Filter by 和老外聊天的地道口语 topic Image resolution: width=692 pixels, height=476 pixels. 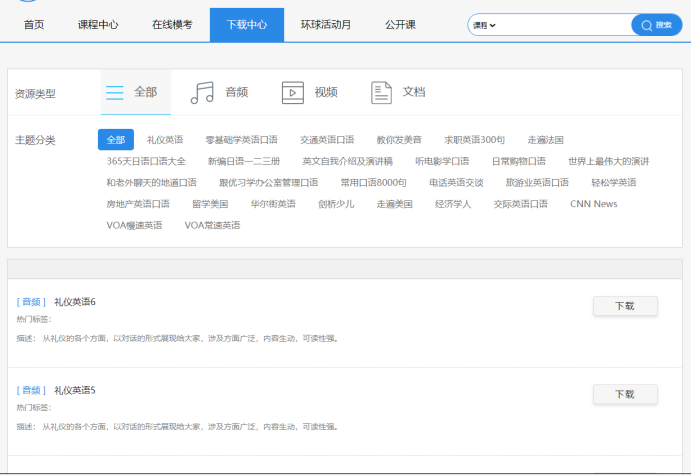(151, 183)
